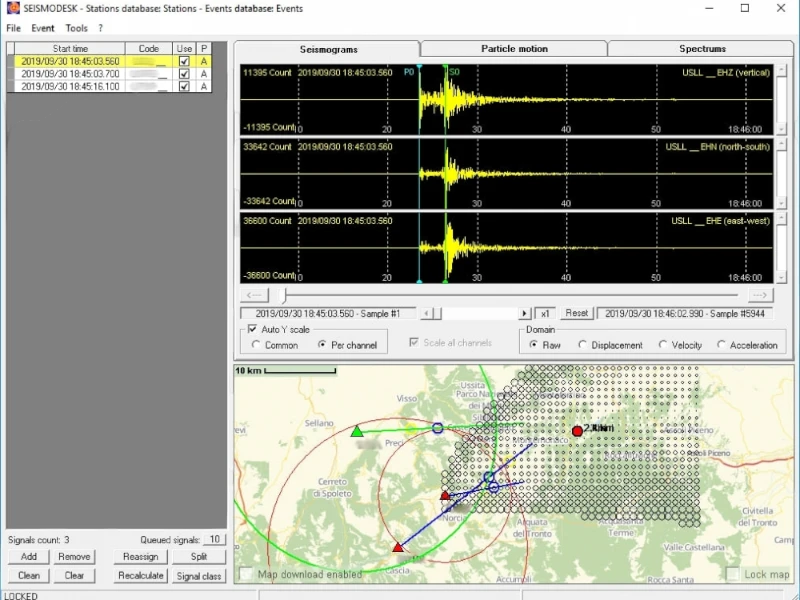Image resolution: width=800 pixels, height=600 pixels.
Task: Open the Tools menu
Action: click(x=76, y=28)
